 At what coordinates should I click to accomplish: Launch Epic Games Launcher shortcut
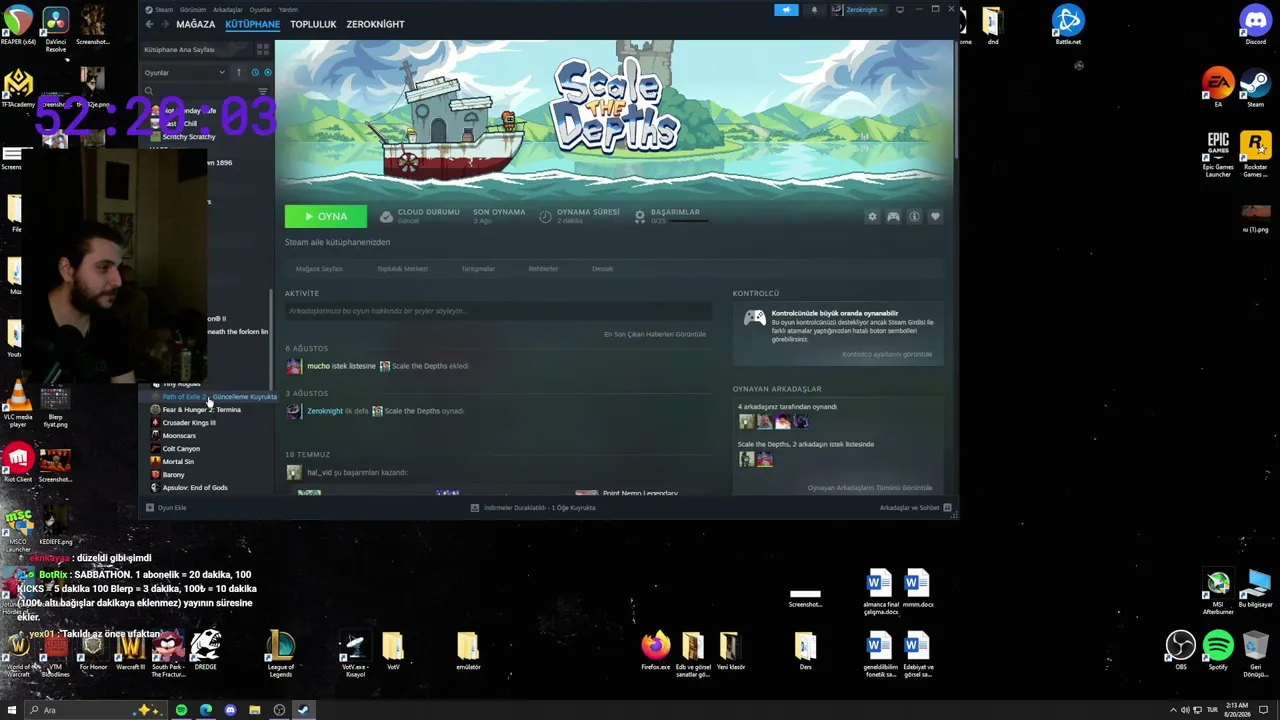(1218, 154)
